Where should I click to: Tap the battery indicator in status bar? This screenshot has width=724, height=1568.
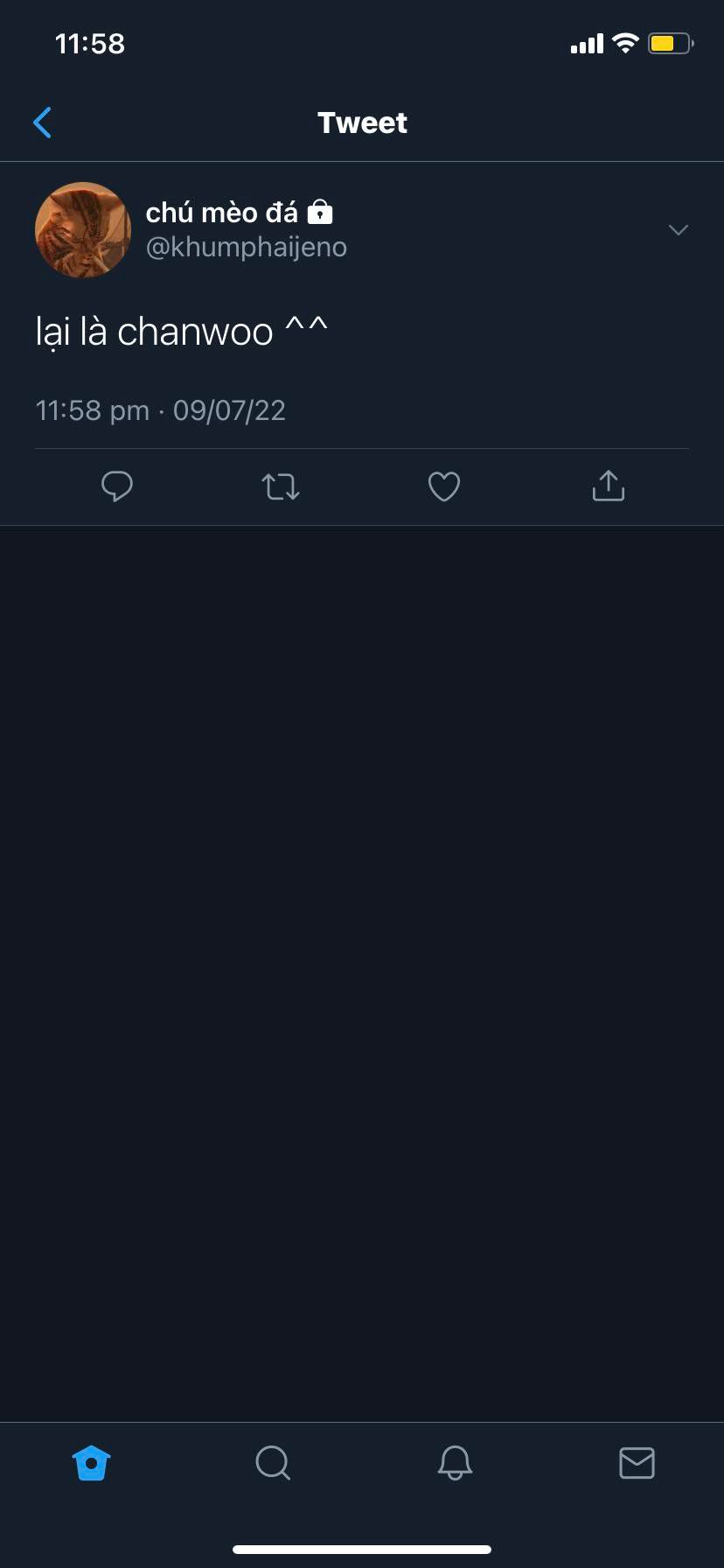670,44
